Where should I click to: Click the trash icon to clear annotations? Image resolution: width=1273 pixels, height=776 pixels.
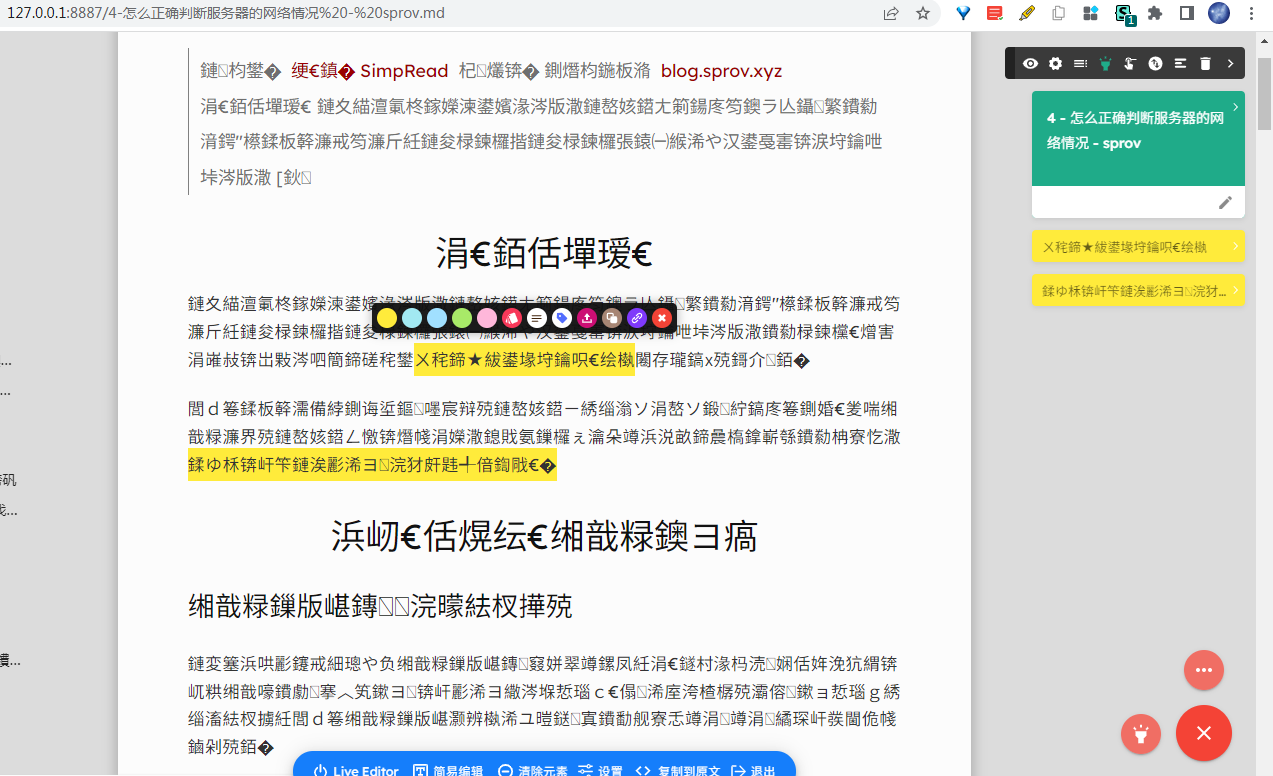coord(1203,63)
